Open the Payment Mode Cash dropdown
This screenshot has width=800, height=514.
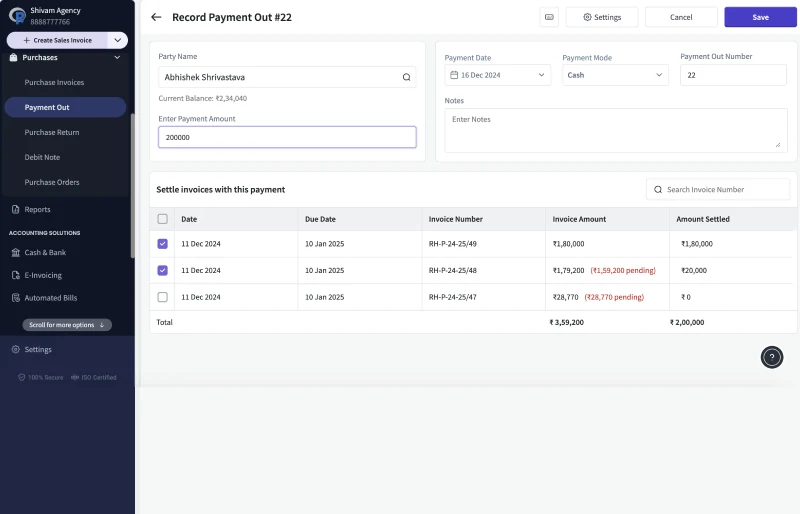pos(615,75)
